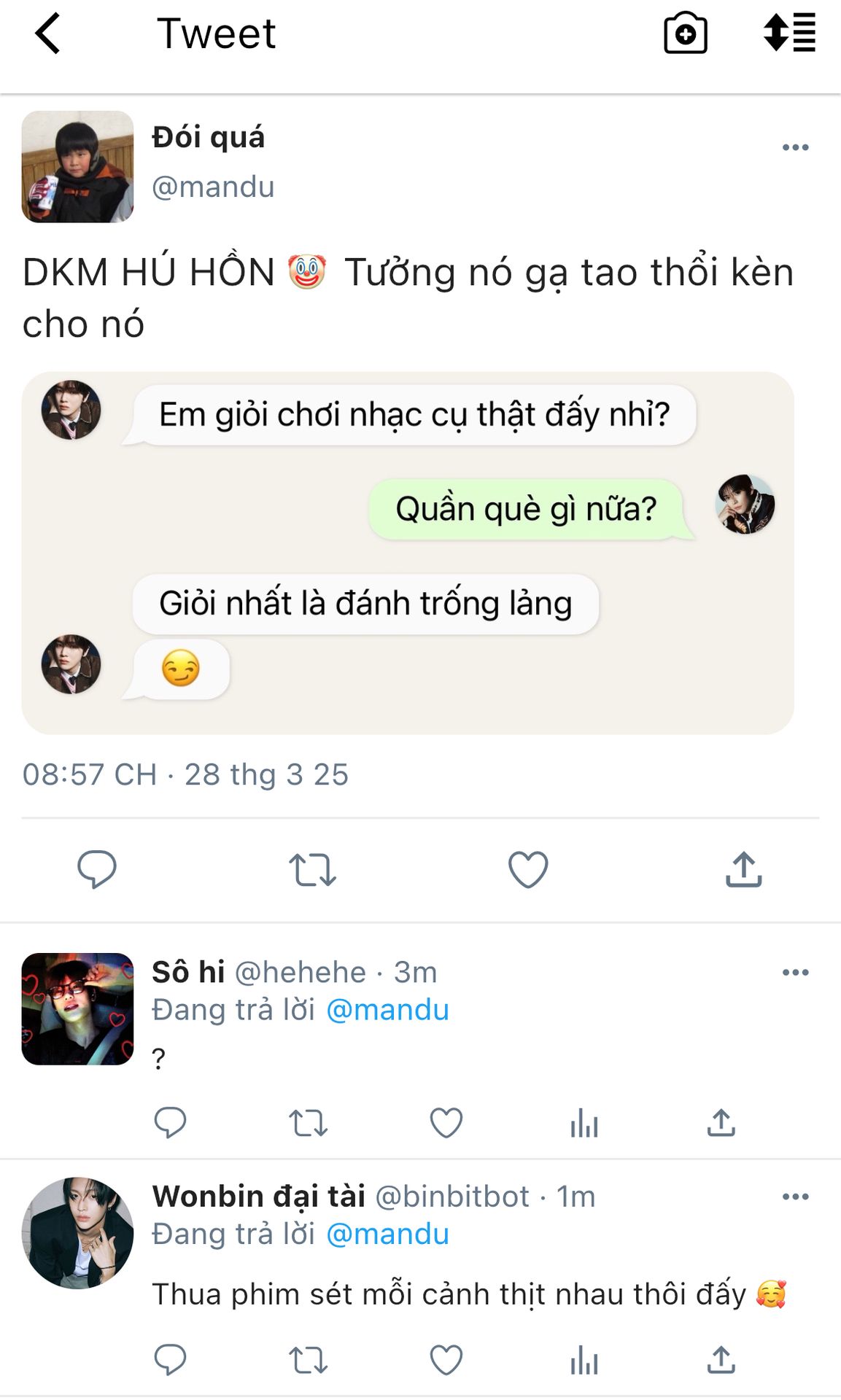Like Sô hi's reply
The image size is (841, 1400).
coord(446,1123)
